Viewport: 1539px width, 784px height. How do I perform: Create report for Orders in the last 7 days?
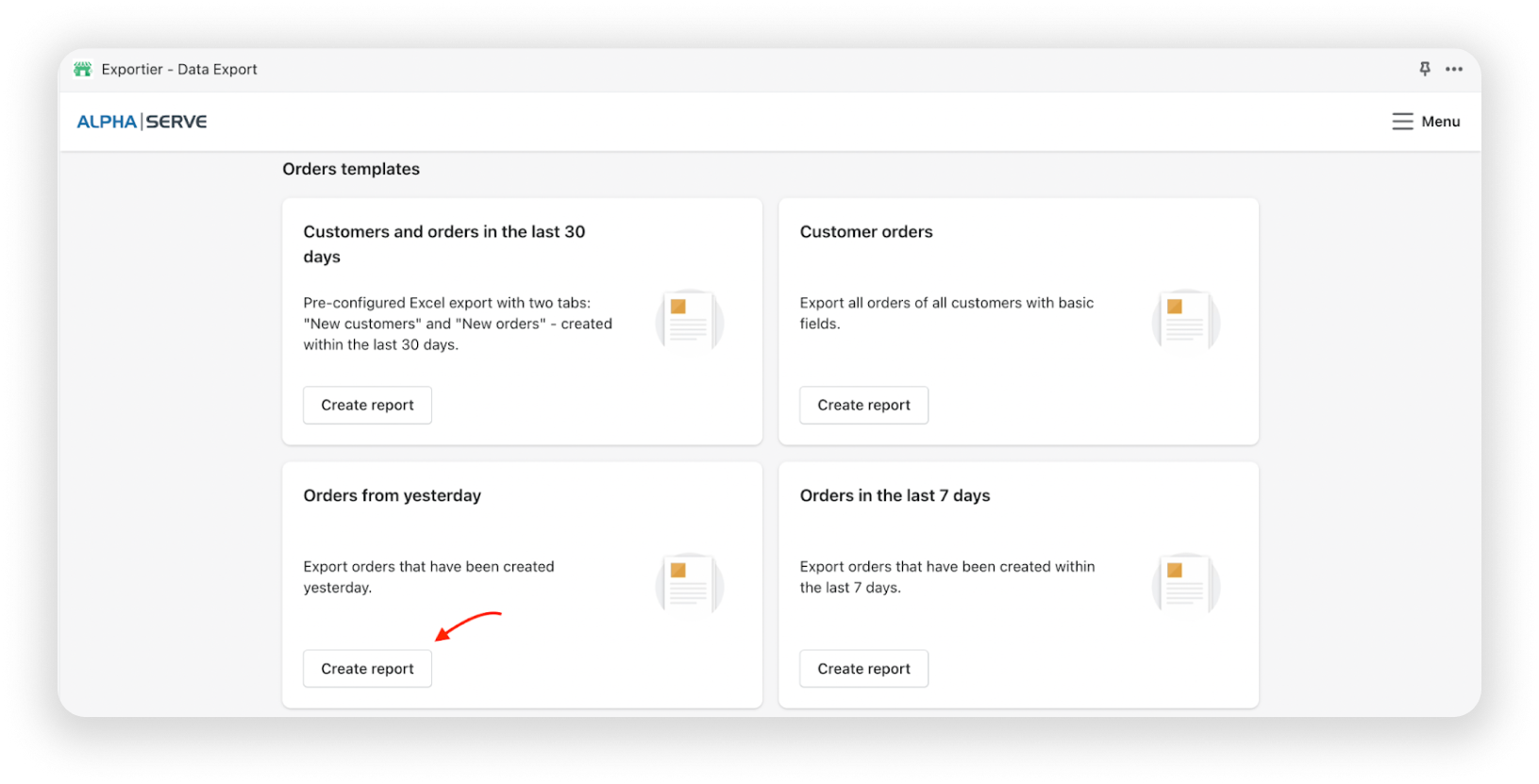[x=863, y=669]
